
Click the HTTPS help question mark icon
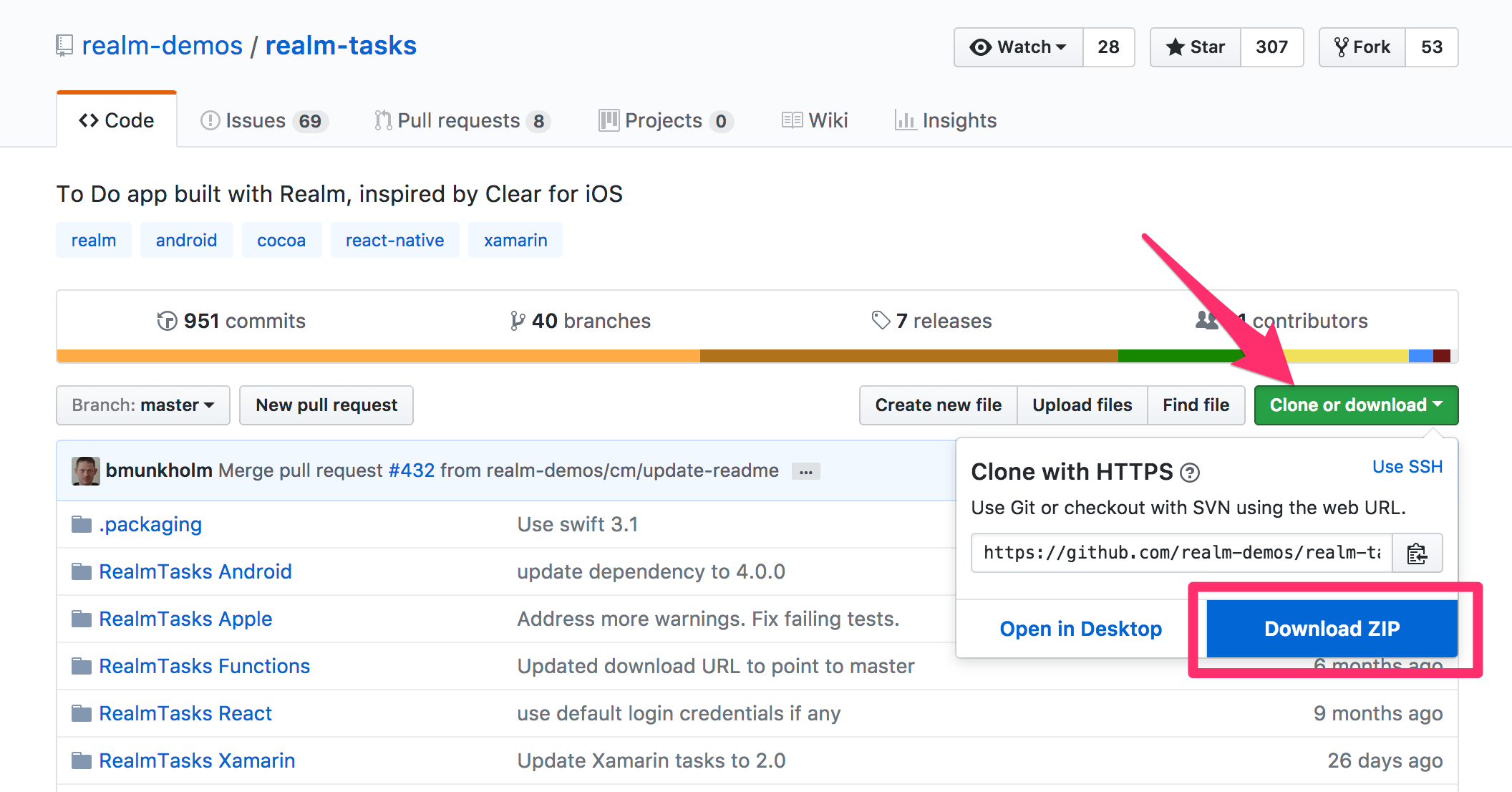1190,473
